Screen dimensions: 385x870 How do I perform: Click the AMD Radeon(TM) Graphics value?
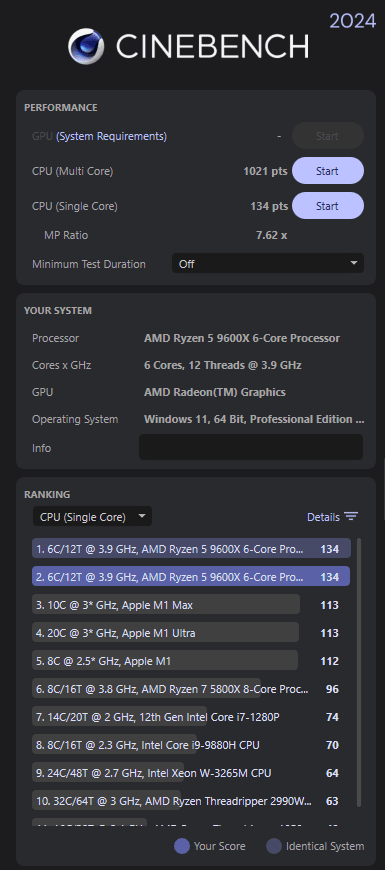click(x=215, y=392)
